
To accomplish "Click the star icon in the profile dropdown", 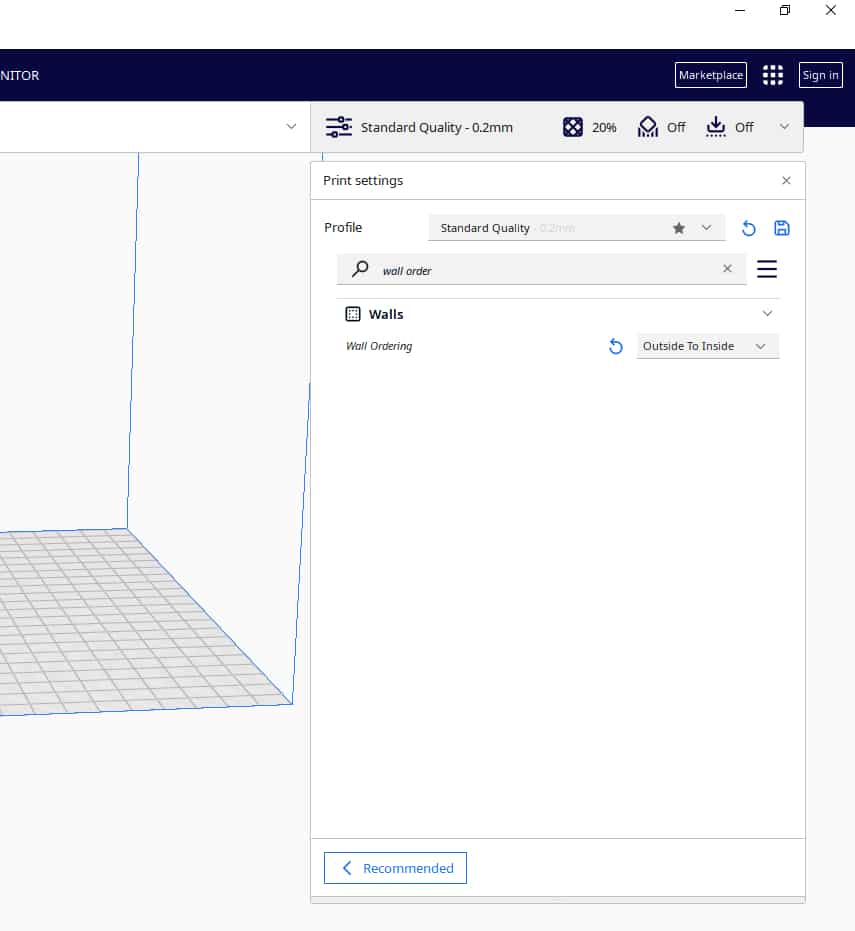I will (679, 228).
